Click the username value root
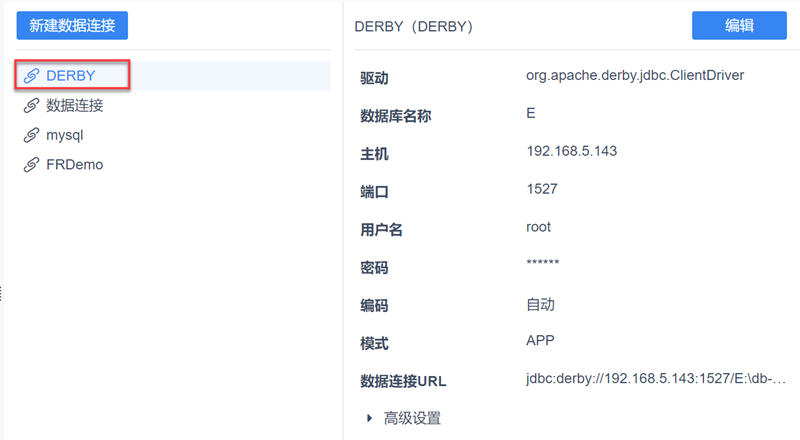Viewport: 800px width, 440px height. point(538,227)
